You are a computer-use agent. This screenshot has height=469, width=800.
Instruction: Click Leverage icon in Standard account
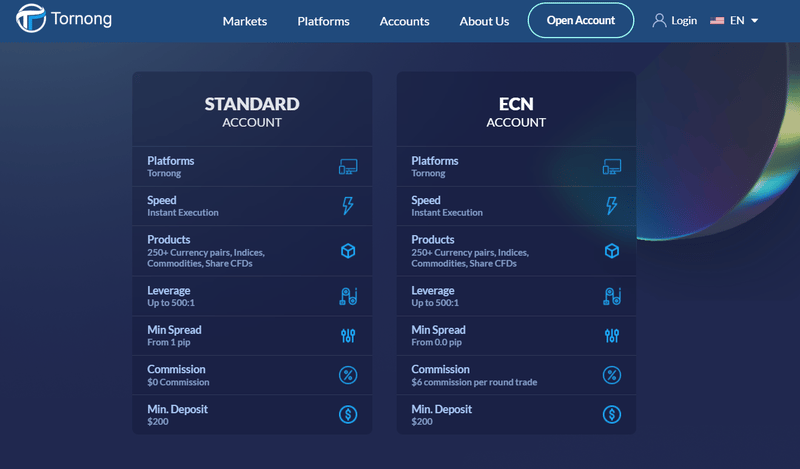click(348, 297)
